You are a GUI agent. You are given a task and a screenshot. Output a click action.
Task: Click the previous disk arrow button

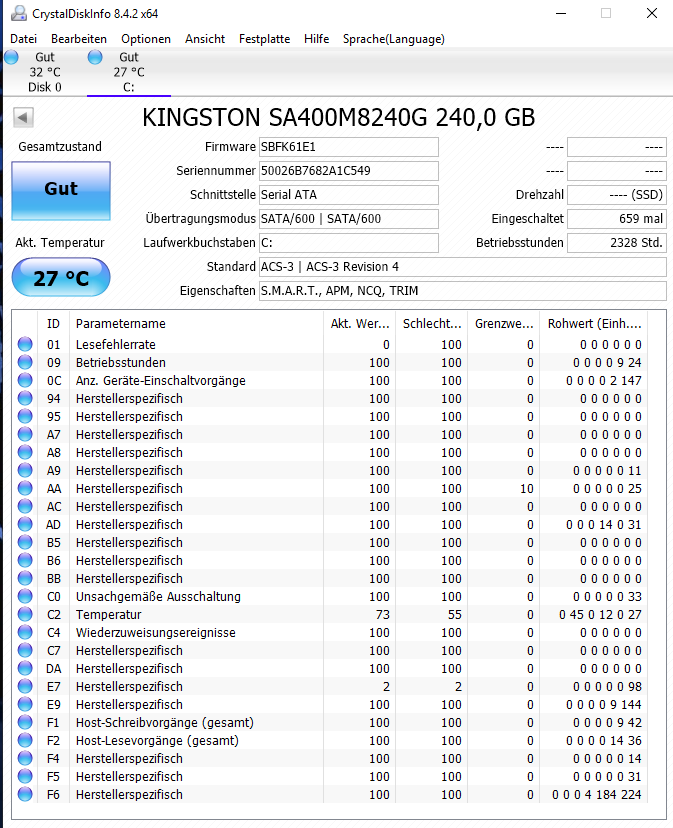coord(23,117)
